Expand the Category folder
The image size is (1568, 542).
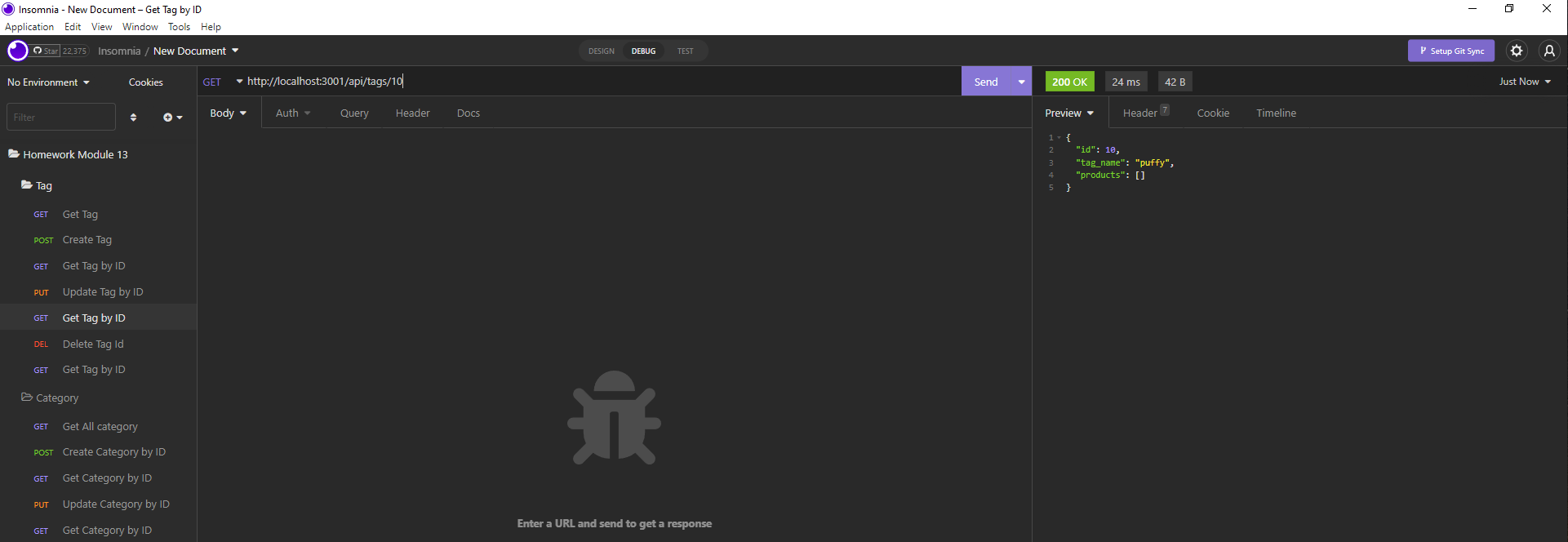pos(51,398)
